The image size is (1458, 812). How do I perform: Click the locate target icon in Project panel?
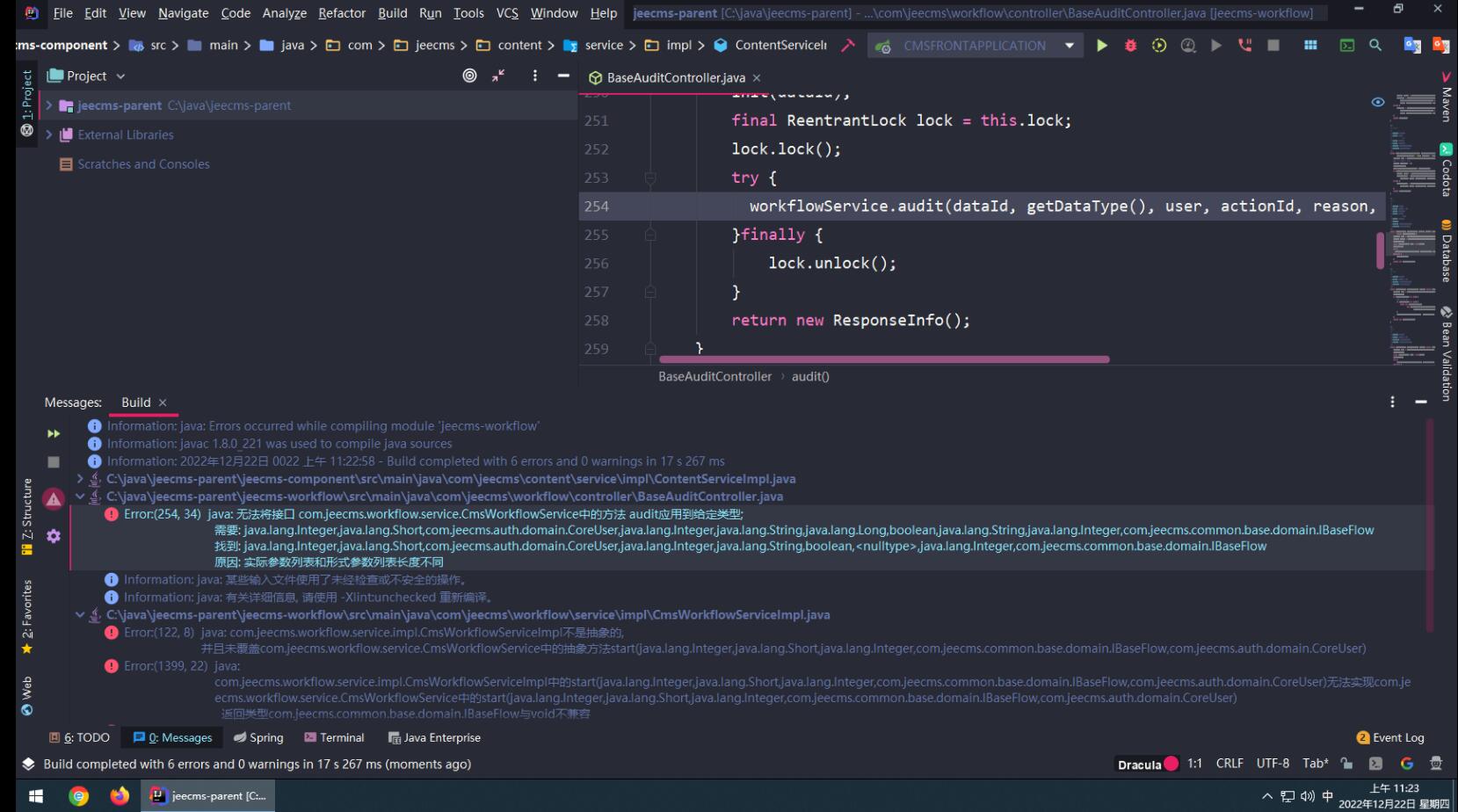470,76
